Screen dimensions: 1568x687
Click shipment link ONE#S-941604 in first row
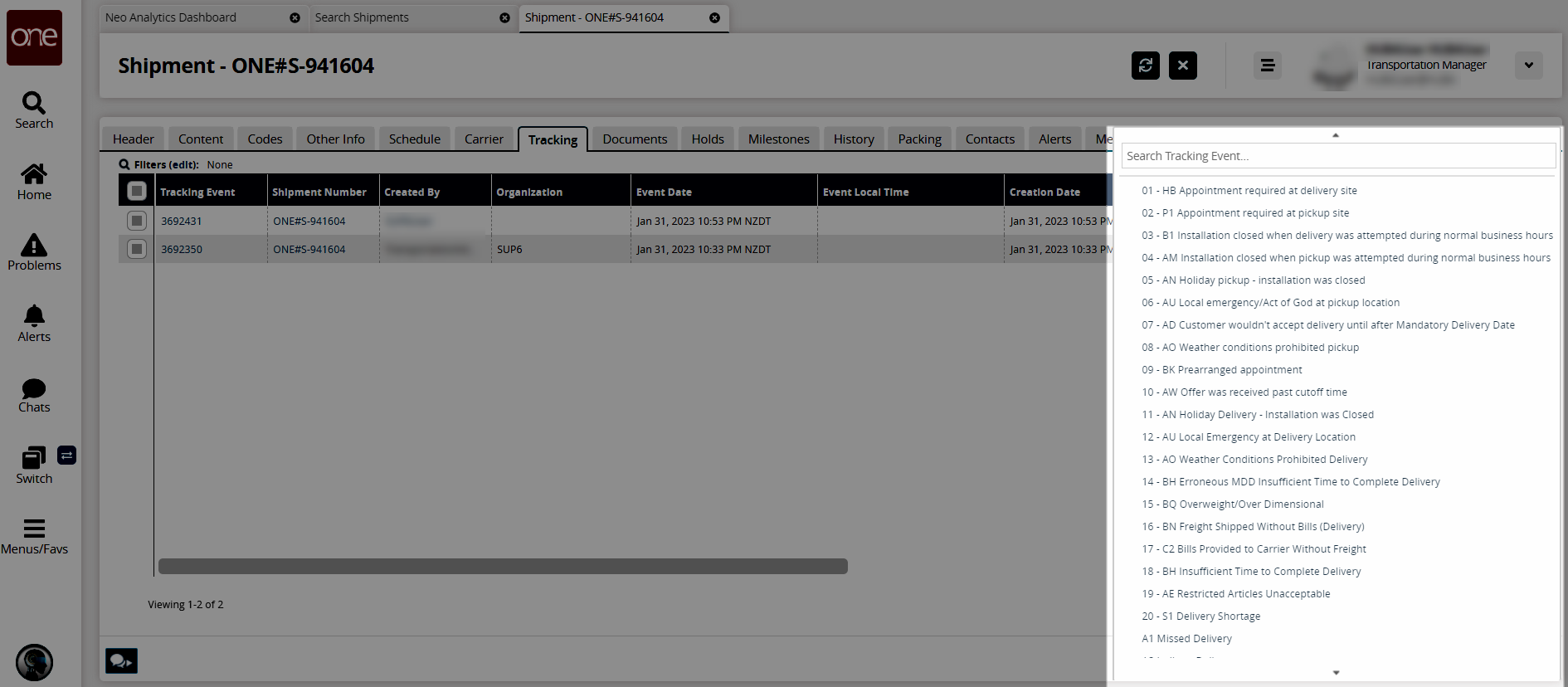tap(309, 221)
